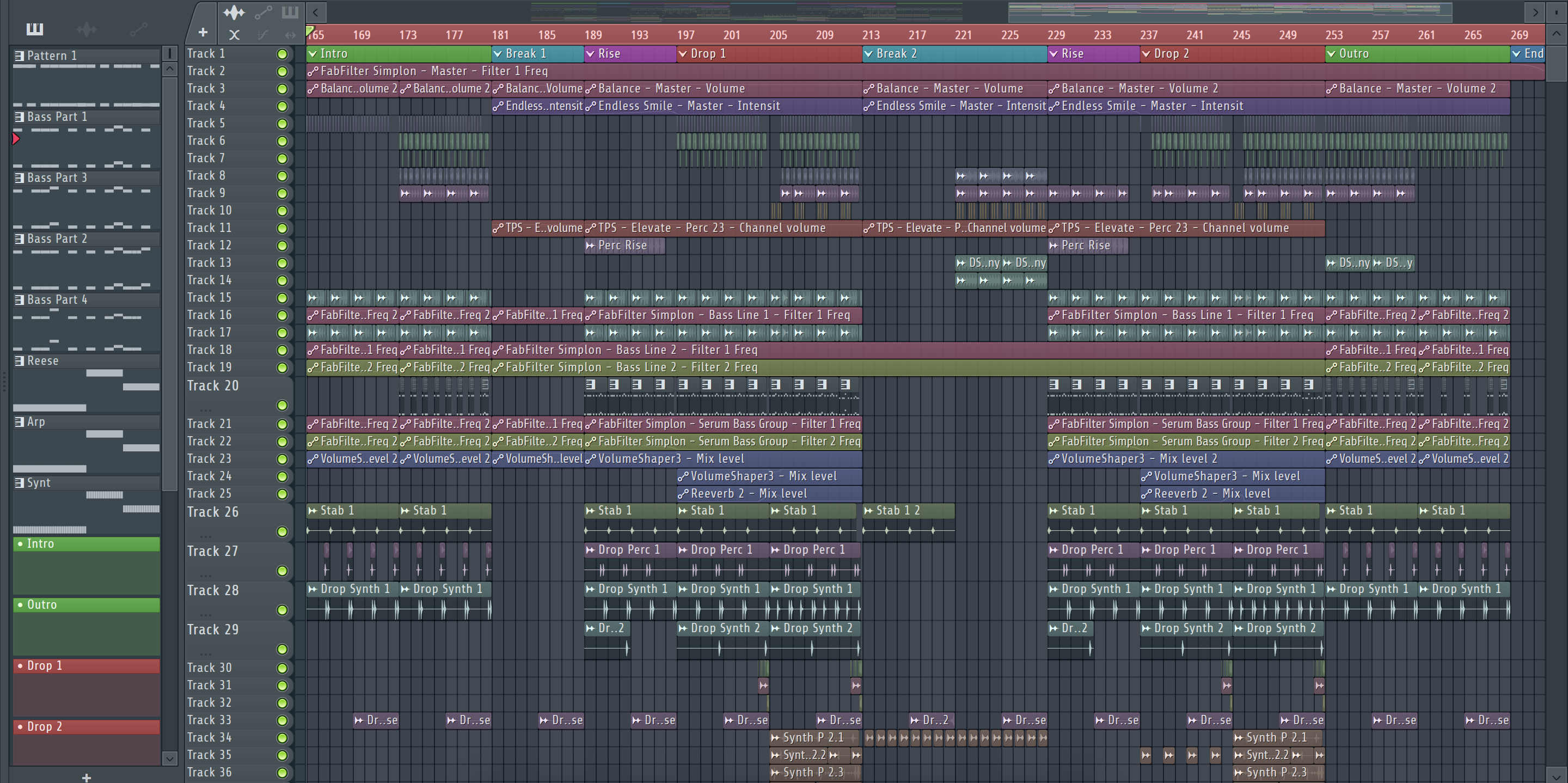Mute Track 20 using its green LED
This screenshot has height=783, width=1568.
pos(282,405)
